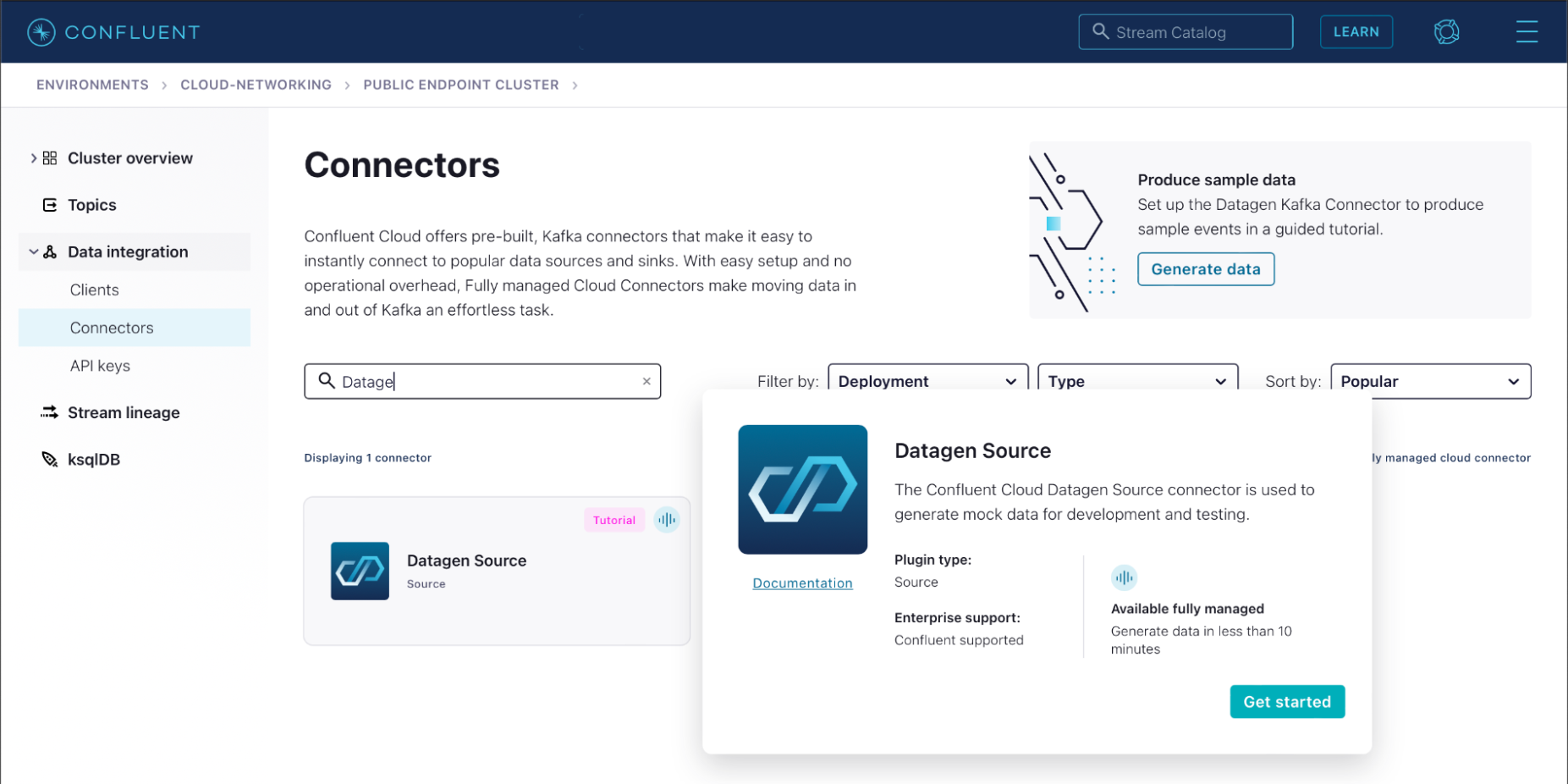Viewport: 1568px width, 784px height.
Task: Open the Type filter dropdown
Action: pos(1137,382)
